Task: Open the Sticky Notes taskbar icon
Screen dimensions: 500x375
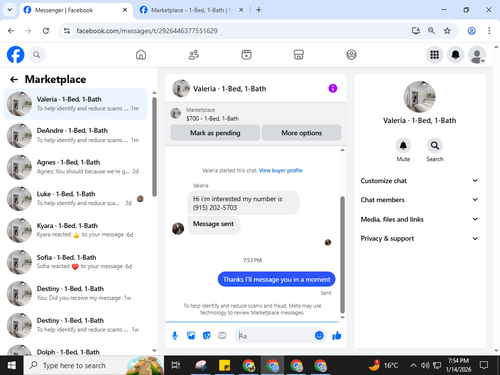Action: click(224, 365)
